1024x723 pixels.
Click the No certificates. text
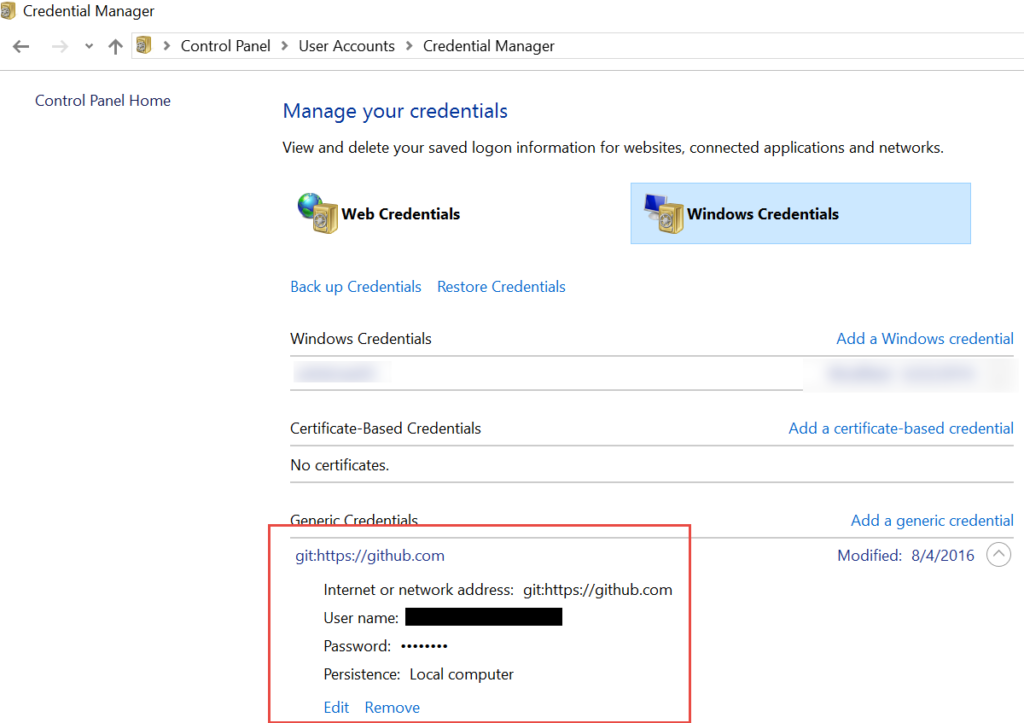(x=340, y=465)
